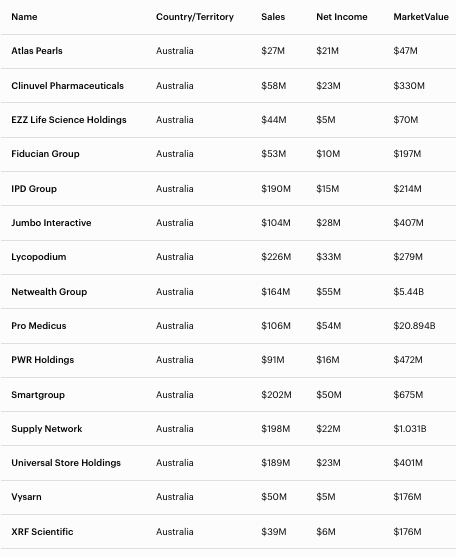Open Clinuvel Pharmaceuticals company entry

coord(67,86)
